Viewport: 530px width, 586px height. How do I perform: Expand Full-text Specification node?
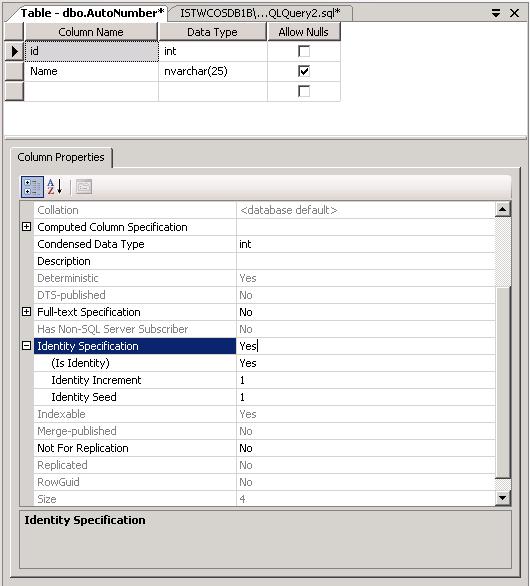pos(27,312)
